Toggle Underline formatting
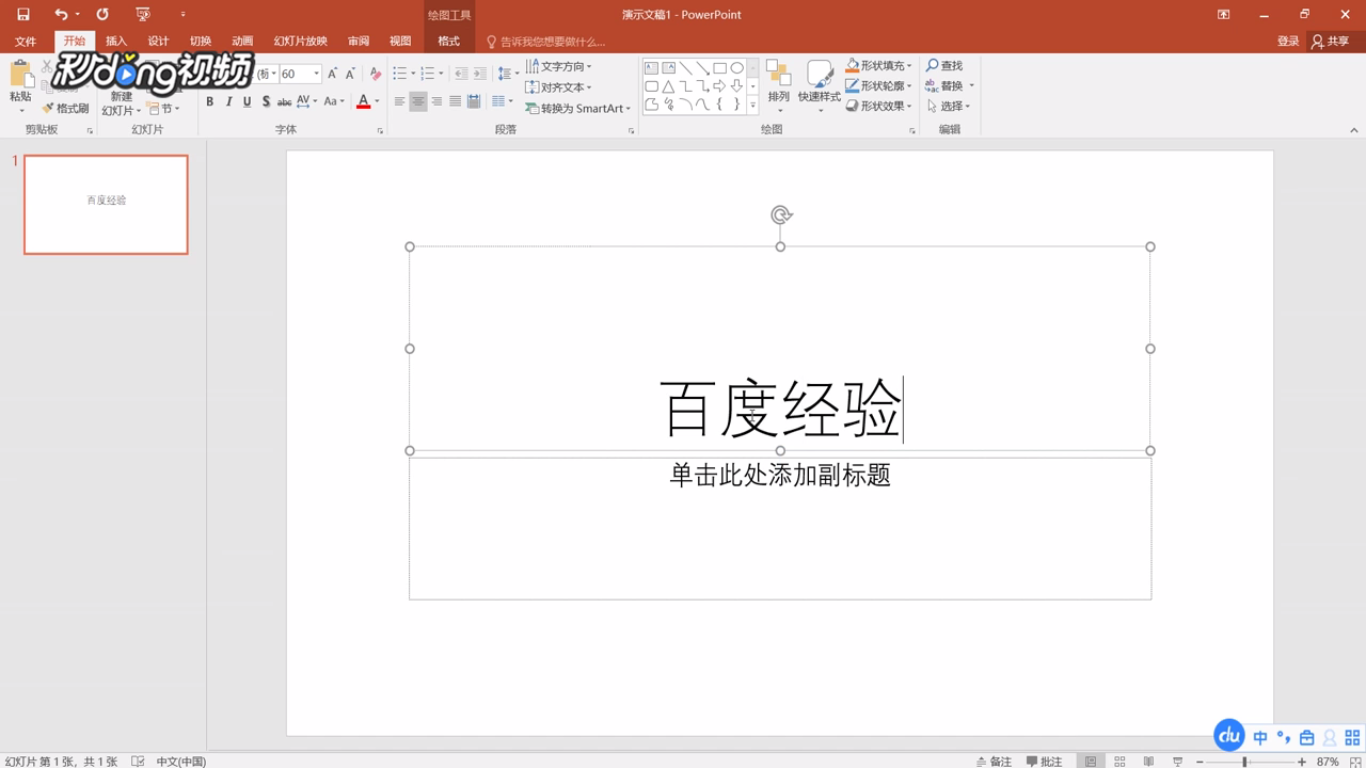 [x=247, y=102]
